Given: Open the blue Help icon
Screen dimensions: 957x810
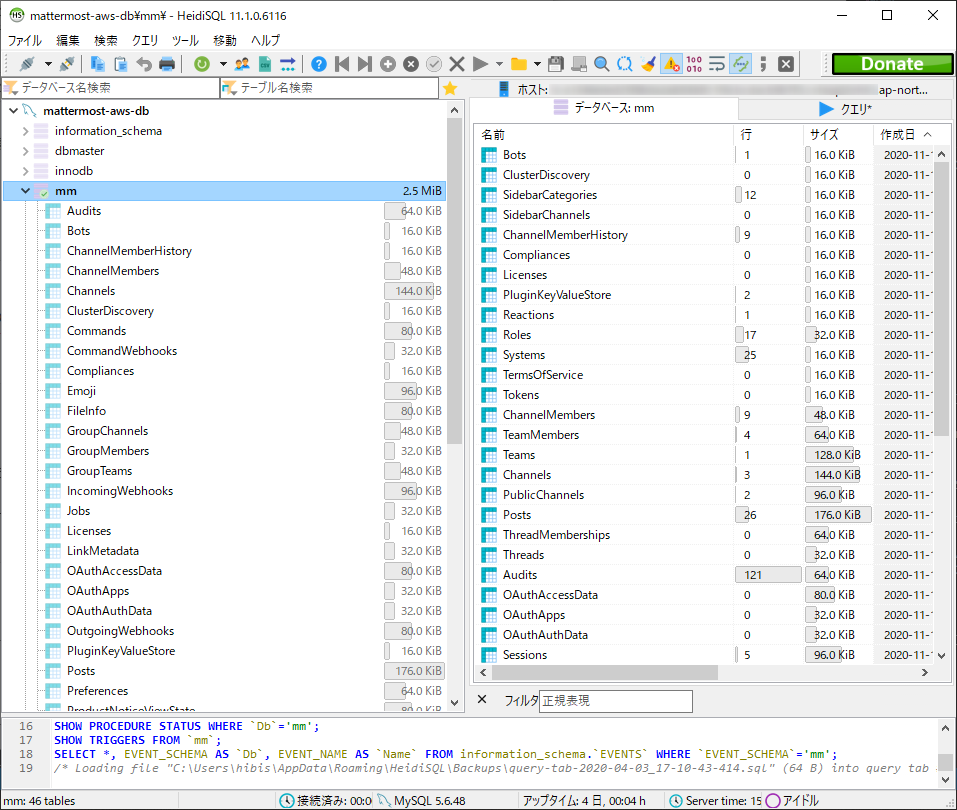Looking at the screenshot, I should [x=319, y=64].
